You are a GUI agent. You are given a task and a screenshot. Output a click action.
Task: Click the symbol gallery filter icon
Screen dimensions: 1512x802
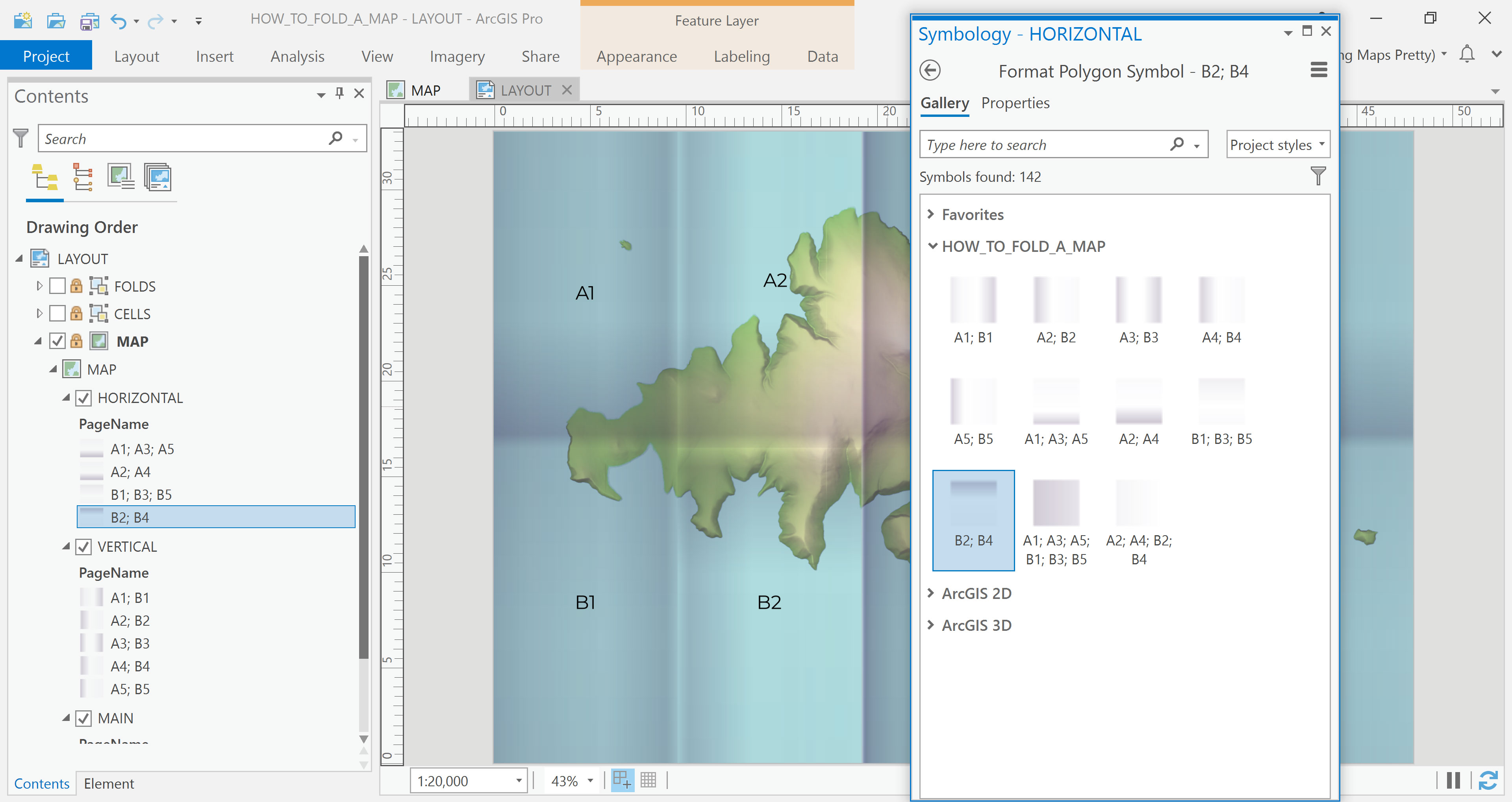pyautogui.click(x=1318, y=176)
